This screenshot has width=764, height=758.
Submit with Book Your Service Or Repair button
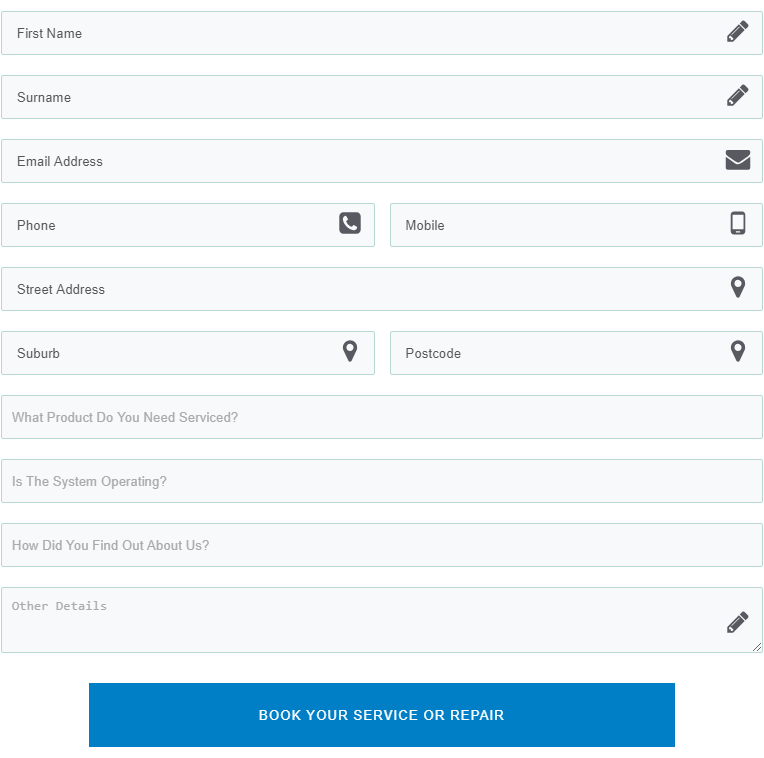(382, 715)
